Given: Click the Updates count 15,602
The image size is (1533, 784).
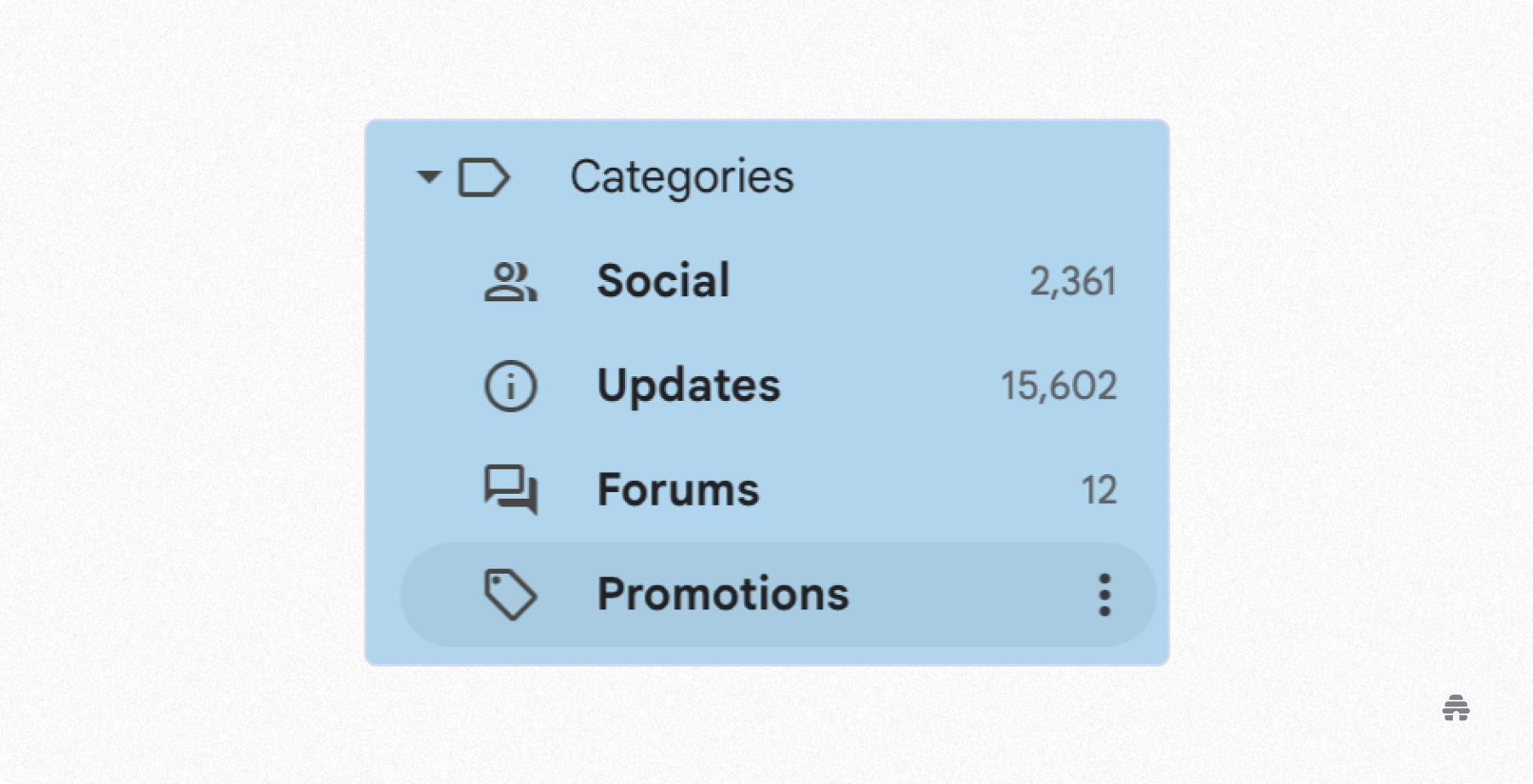Looking at the screenshot, I should pyautogui.click(x=1059, y=386).
